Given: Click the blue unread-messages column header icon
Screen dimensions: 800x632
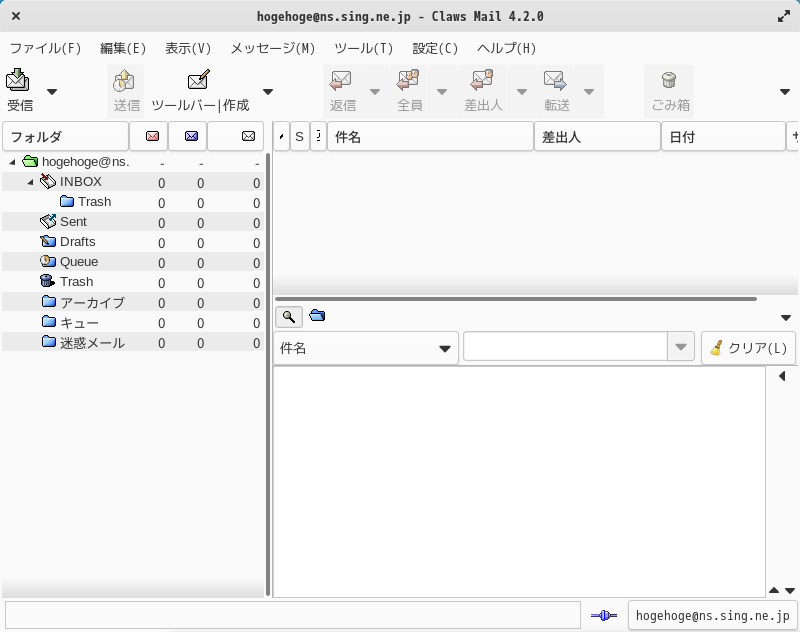Looking at the screenshot, I should [x=191, y=136].
